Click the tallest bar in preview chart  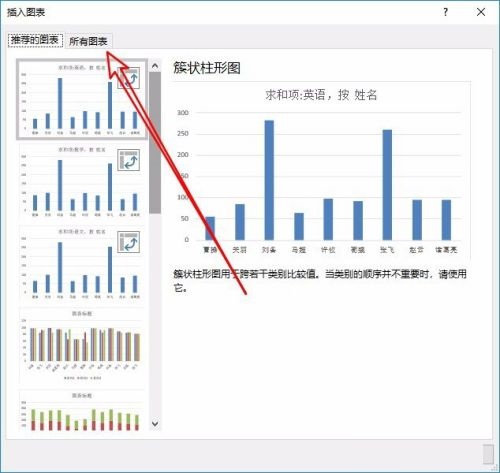point(269,180)
